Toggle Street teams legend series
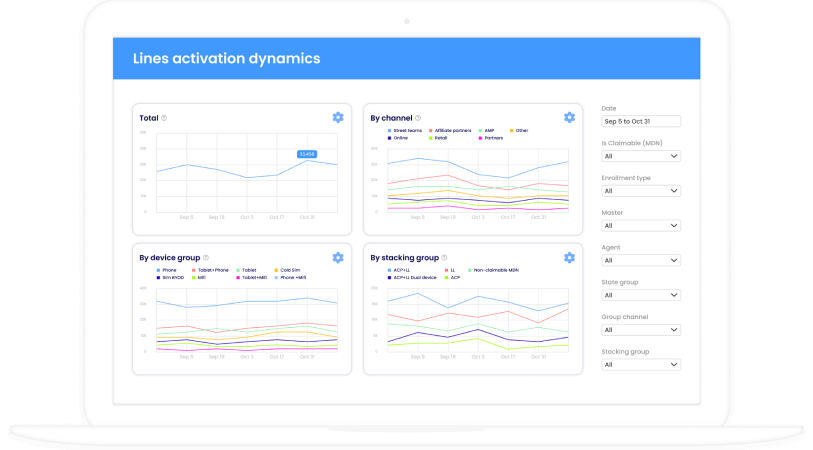The image size is (813, 450). pos(406,130)
